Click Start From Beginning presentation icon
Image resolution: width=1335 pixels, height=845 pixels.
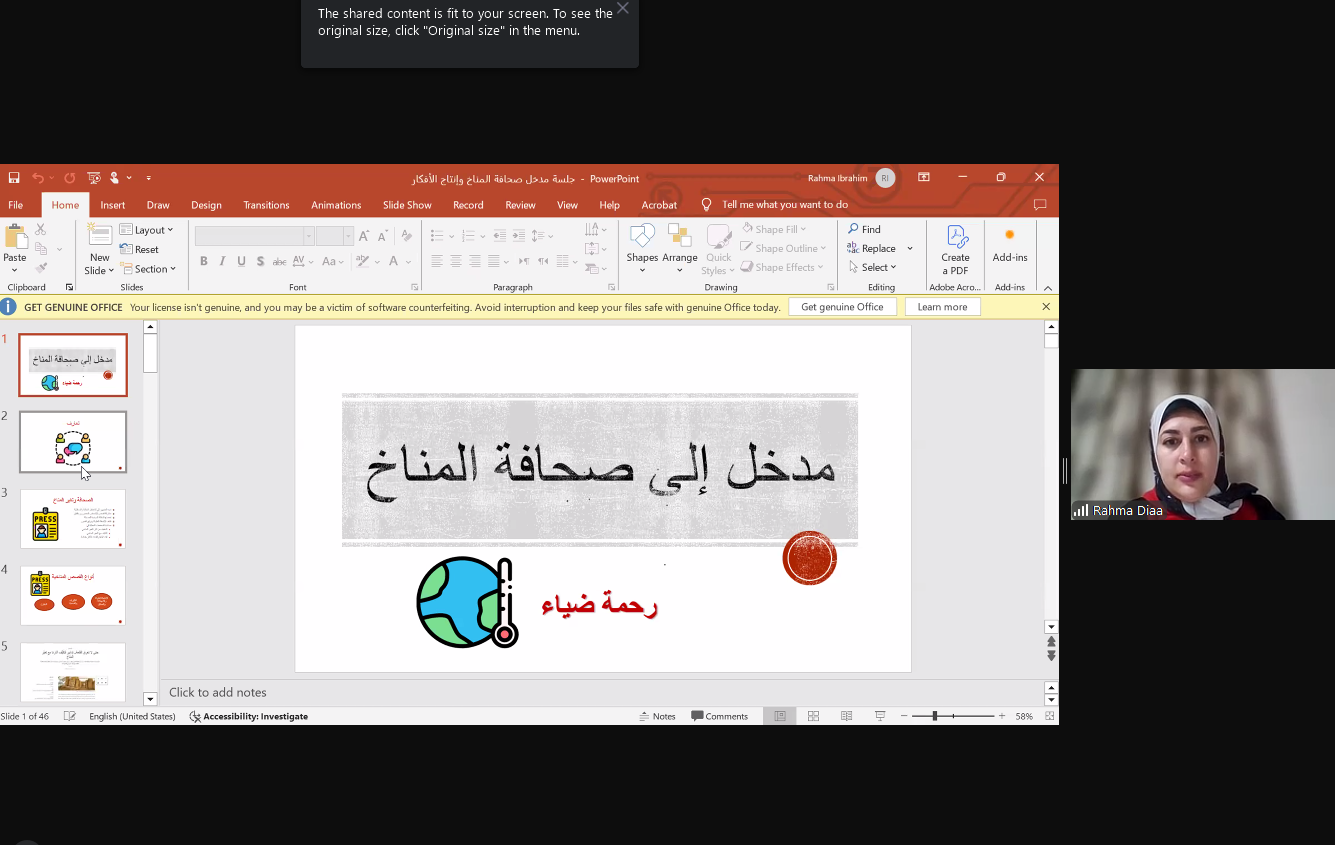pyautogui.click(x=94, y=178)
